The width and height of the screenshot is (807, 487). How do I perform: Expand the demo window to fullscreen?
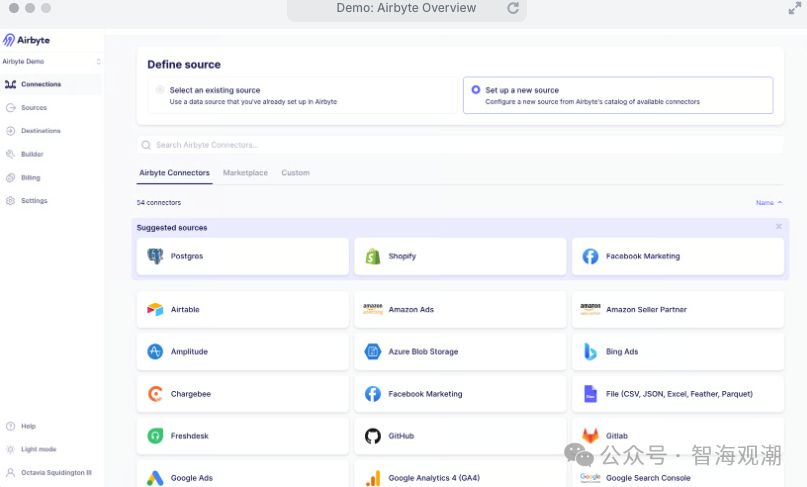pos(795,8)
